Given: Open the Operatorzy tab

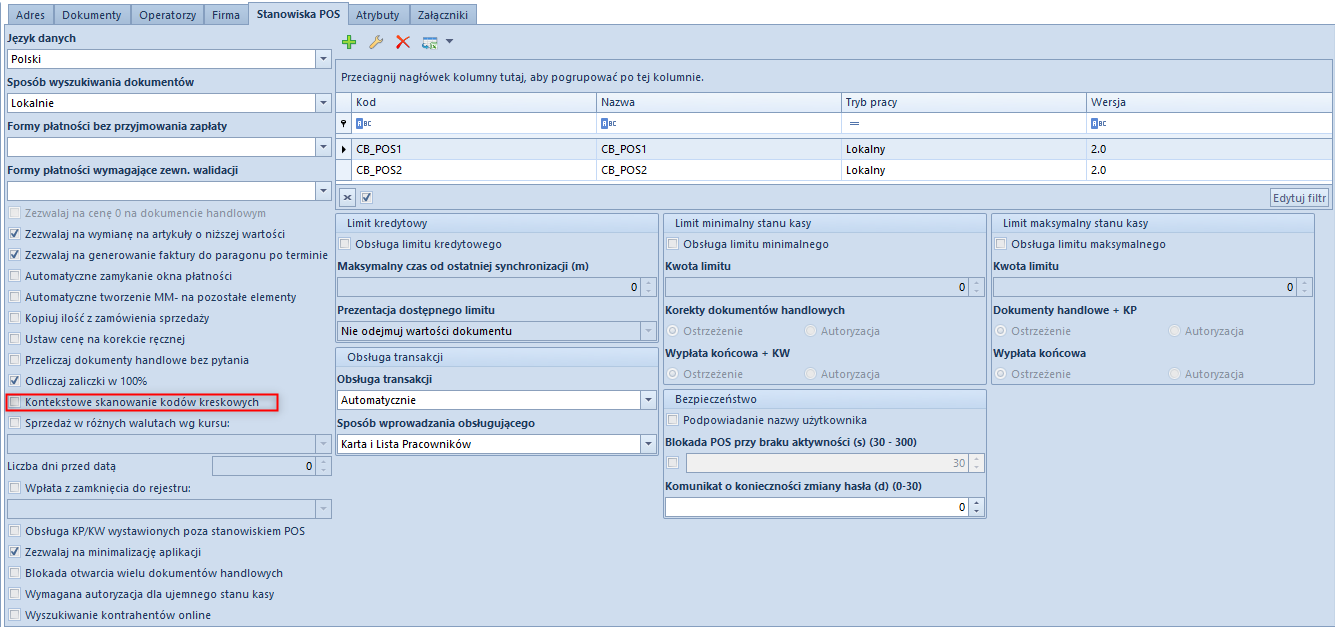Looking at the screenshot, I should [167, 15].
